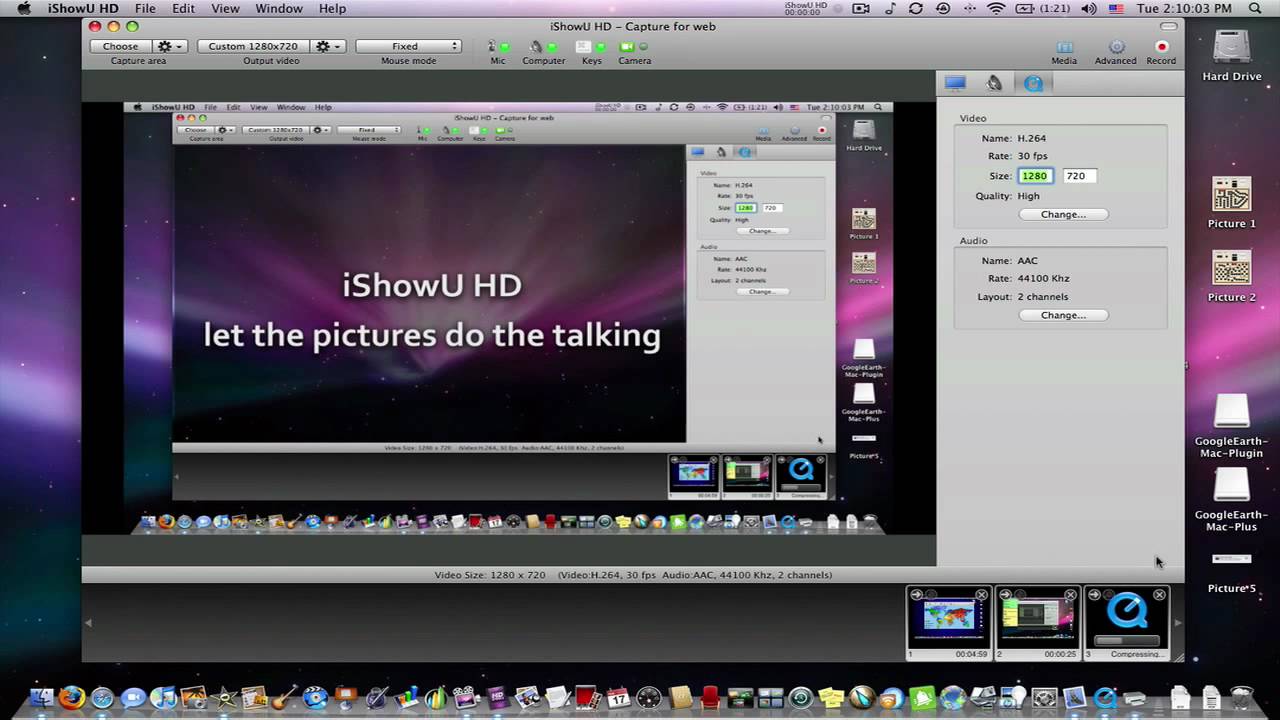1280x720 pixels.
Task: Toggle the Keys capture option
Action: pyautogui.click(x=590, y=47)
